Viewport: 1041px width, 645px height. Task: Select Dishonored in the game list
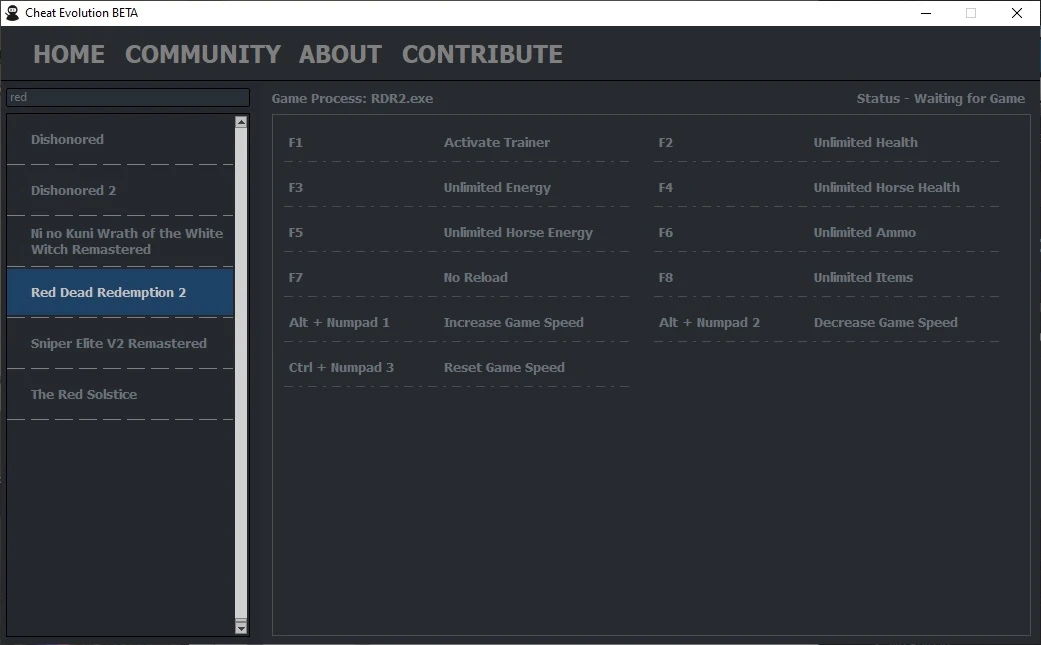(x=120, y=139)
